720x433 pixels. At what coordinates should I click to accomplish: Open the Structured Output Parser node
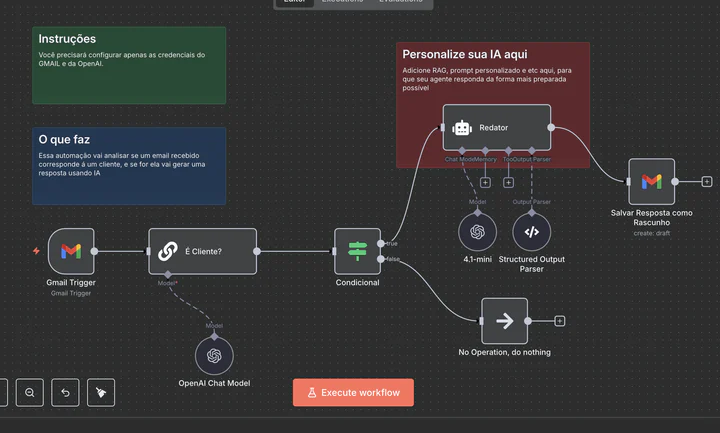pos(532,232)
